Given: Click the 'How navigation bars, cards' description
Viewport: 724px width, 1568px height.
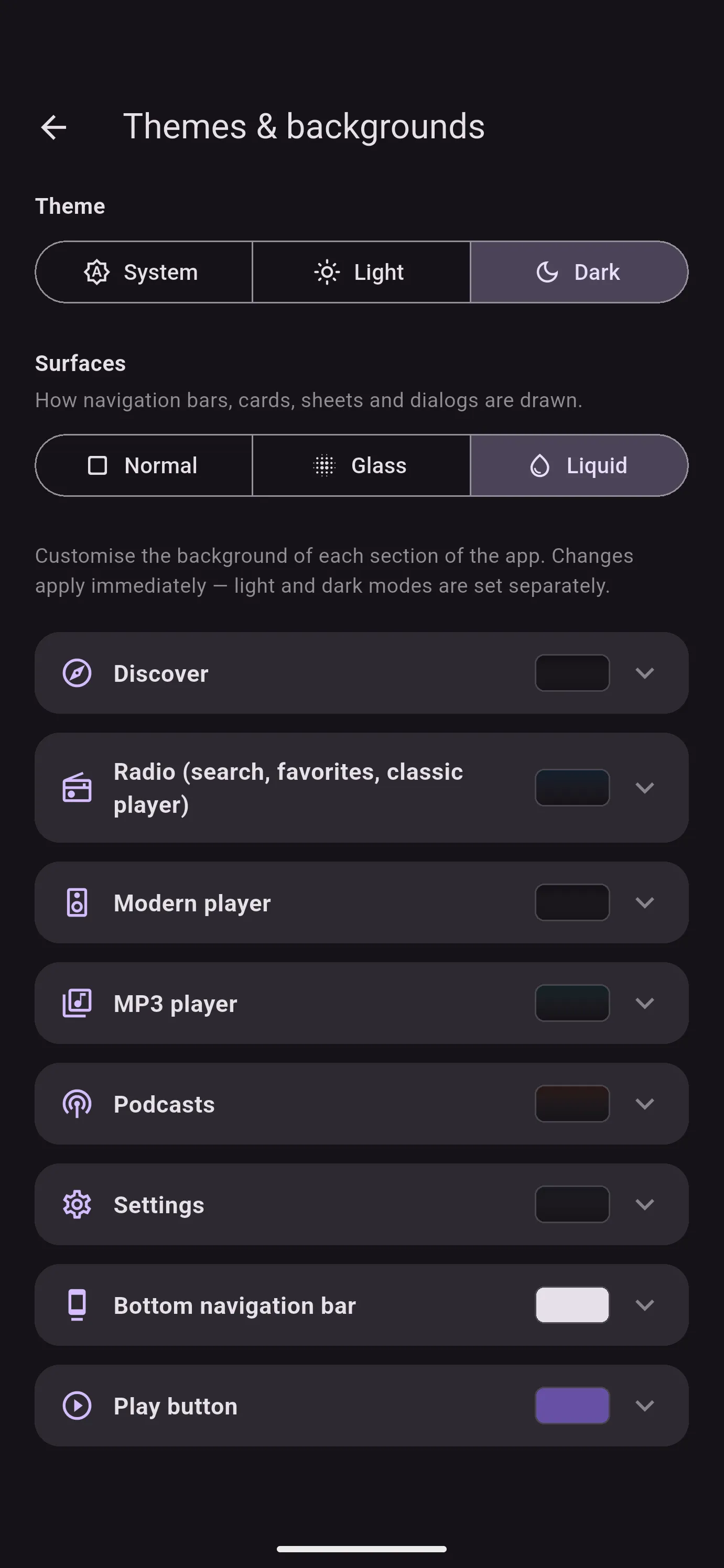Looking at the screenshot, I should pos(309,400).
